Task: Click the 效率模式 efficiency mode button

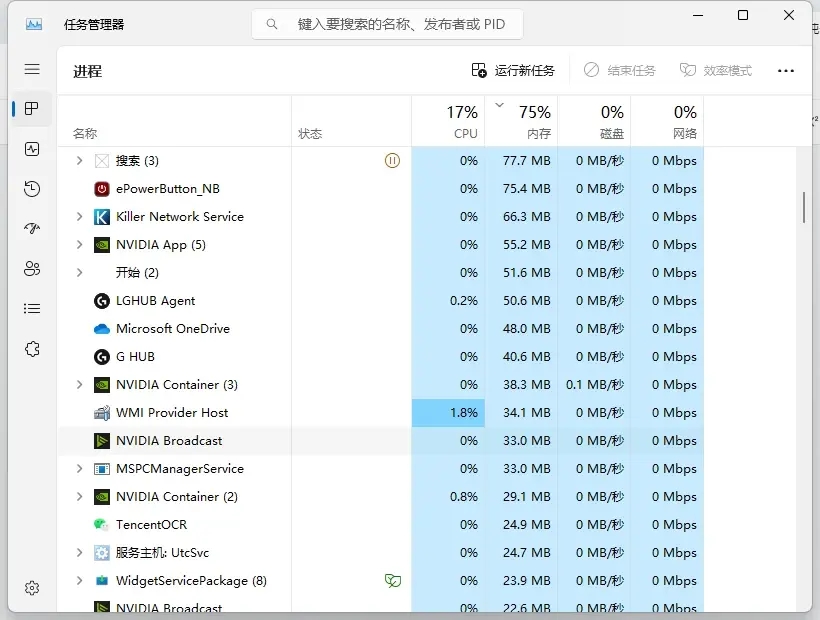Action: tap(715, 70)
